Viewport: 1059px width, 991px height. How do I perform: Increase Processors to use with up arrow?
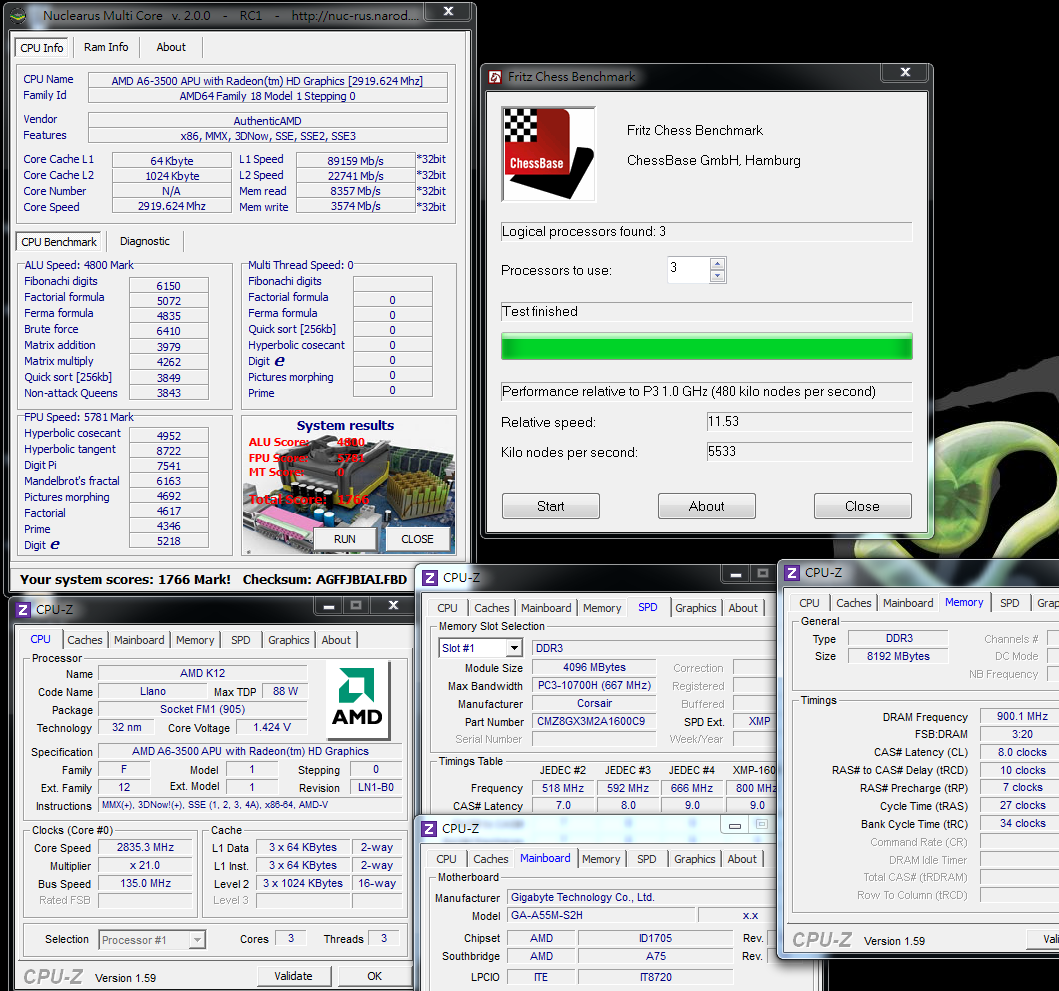pos(718,263)
